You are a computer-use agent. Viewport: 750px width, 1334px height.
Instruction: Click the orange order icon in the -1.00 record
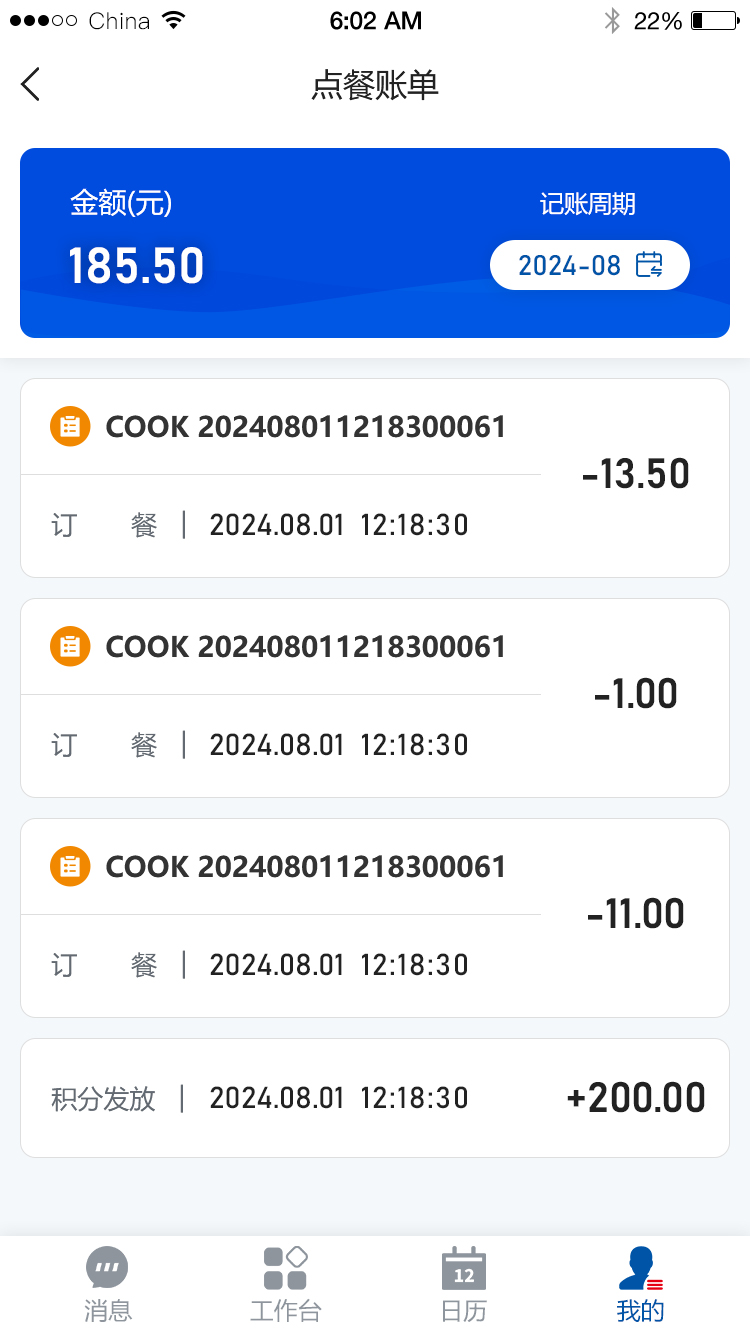pyautogui.click(x=70, y=647)
